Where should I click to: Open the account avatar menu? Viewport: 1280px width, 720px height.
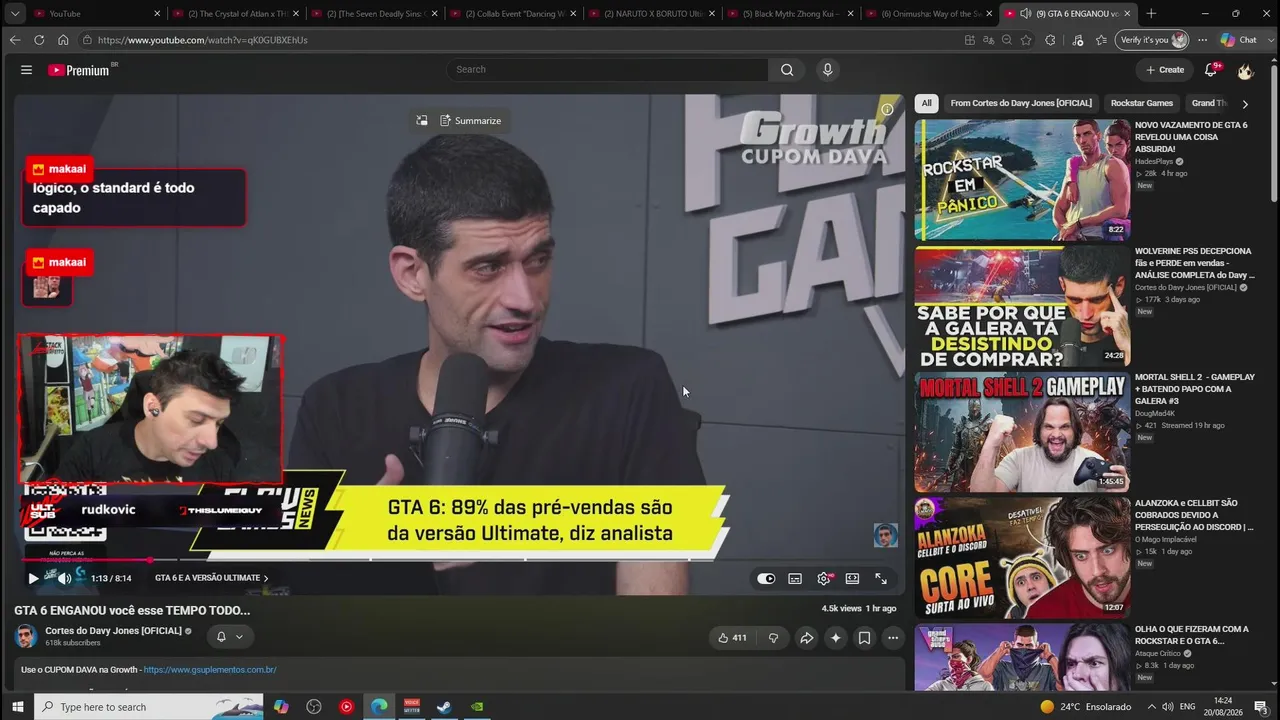point(1245,70)
